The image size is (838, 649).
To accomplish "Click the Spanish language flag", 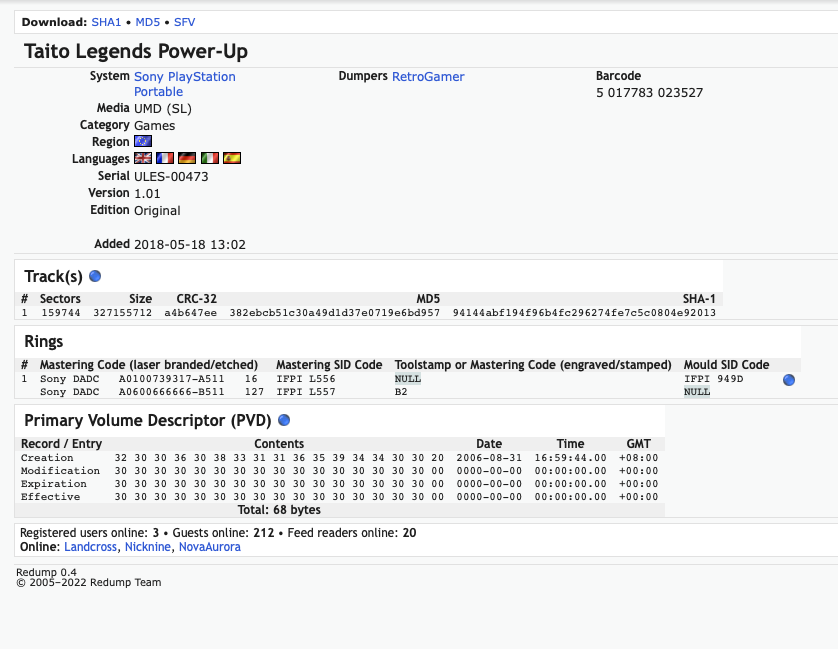I will [x=232, y=158].
